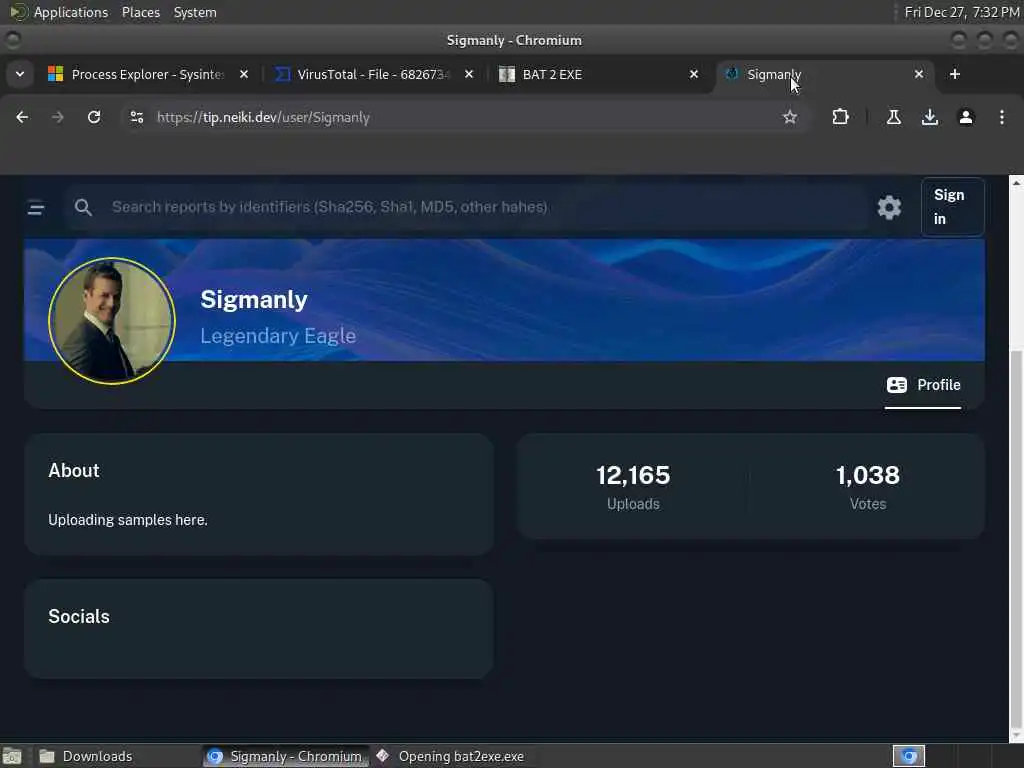Viewport: 1024px width, 768px height.
Task: Click the date and time clock
Action: [961, 12]
